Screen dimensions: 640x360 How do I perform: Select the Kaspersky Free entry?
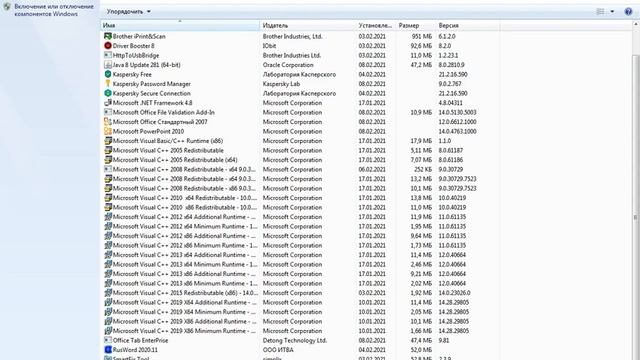coord(132,74)
